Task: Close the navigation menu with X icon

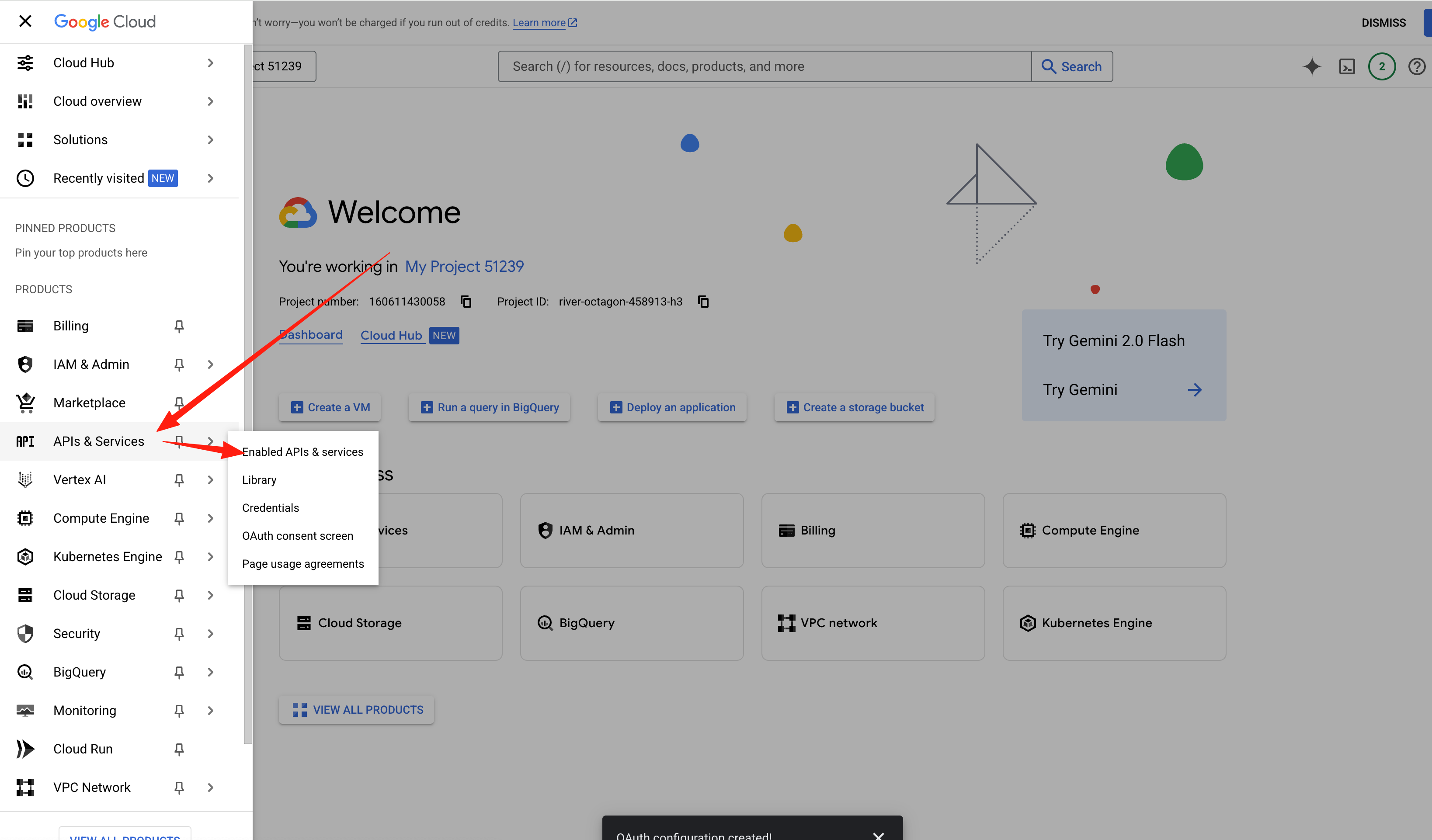Action: pos(25,21)
